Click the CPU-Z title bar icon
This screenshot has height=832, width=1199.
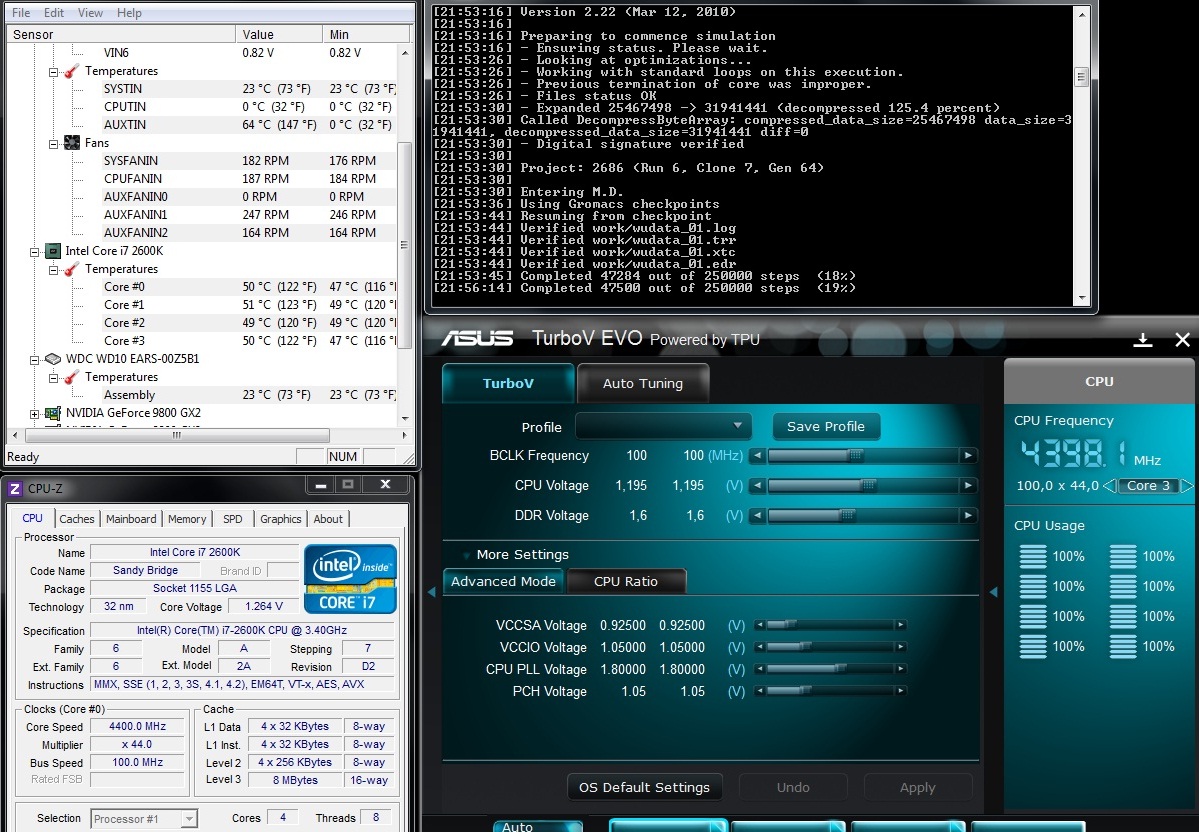click(x=15, y=488)
